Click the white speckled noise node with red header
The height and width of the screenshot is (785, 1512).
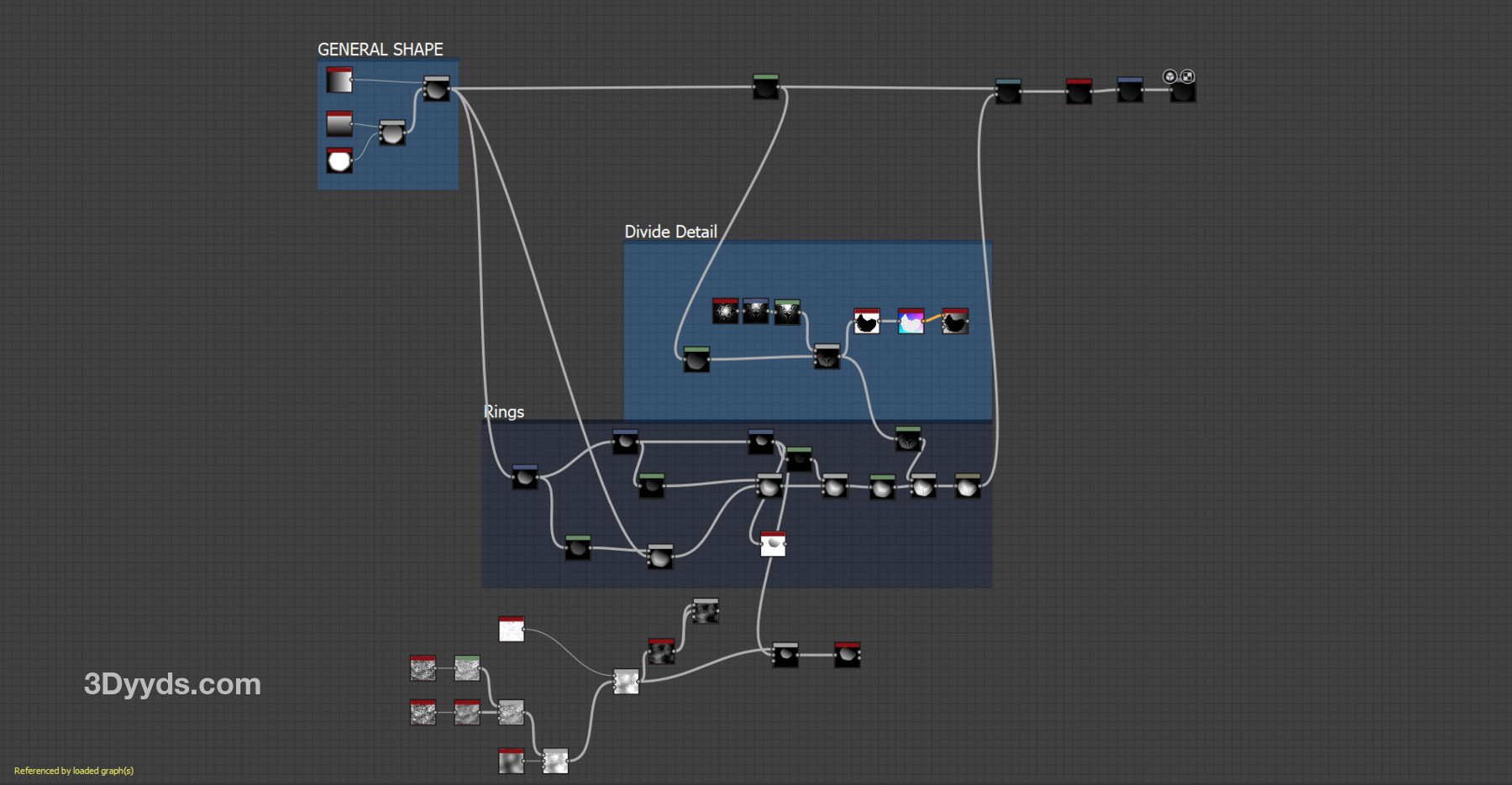[511, 630]
